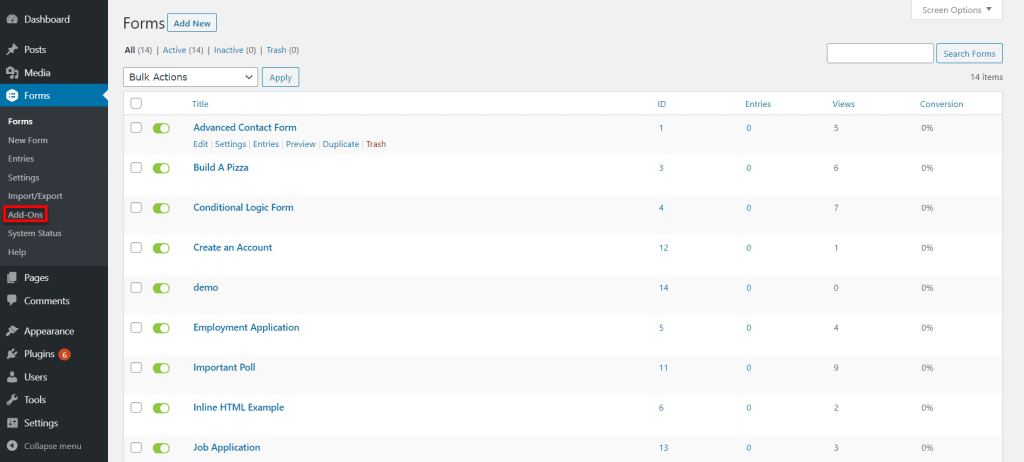Disable the Build A Pizza form toggle
Image resolution: width=1024 pixels, height=462 pixels.
click(x=161, y=168)
